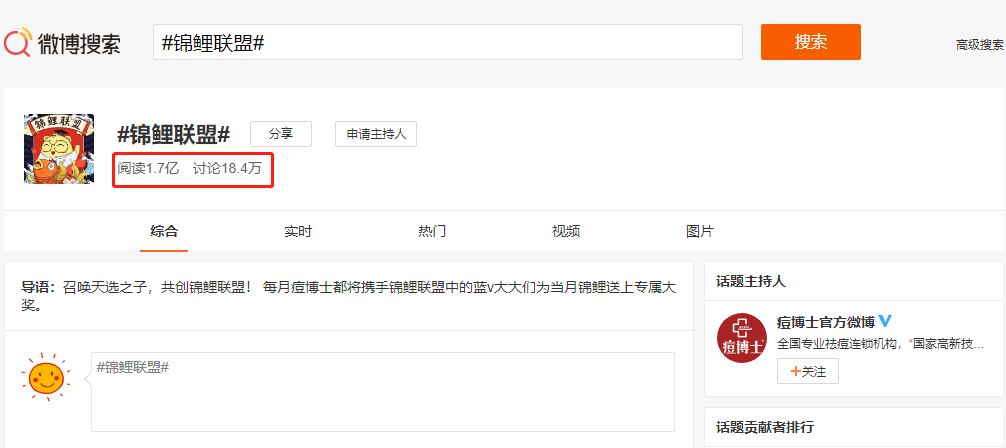The height and width of the screenshot is (448, 1006).
Task: Click the 导语 introduction paragraph
Action: click(x=349, y=296)
